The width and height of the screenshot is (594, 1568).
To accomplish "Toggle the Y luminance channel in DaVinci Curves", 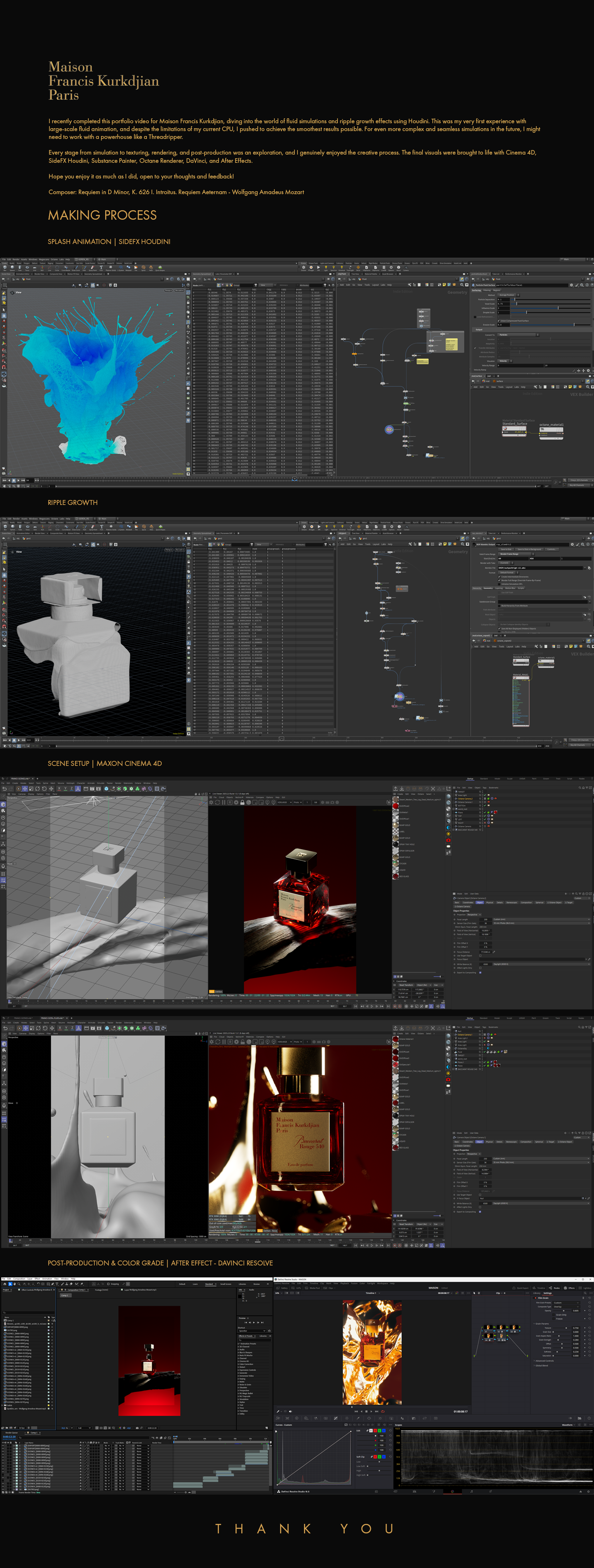I will pyautogui.click(x=371, y=1431).
